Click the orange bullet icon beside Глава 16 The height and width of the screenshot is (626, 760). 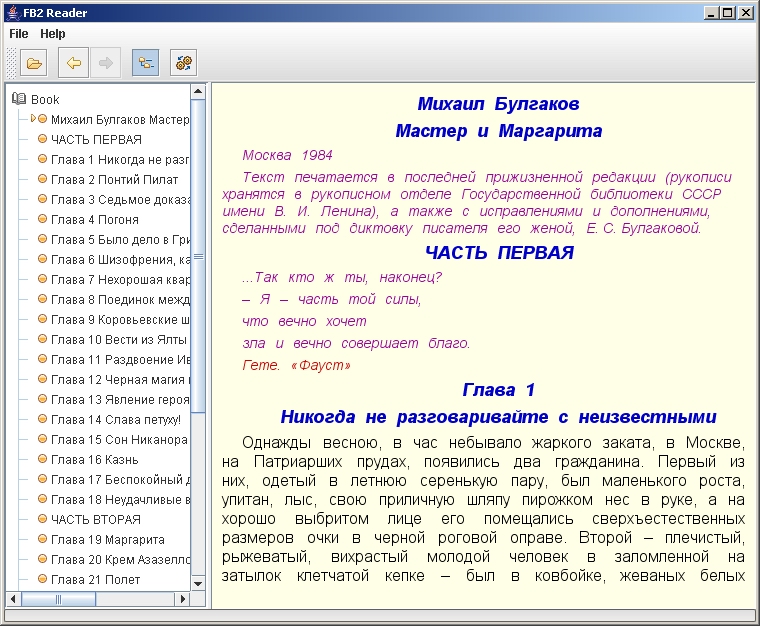pyautogui.click(x=42, y=459)
